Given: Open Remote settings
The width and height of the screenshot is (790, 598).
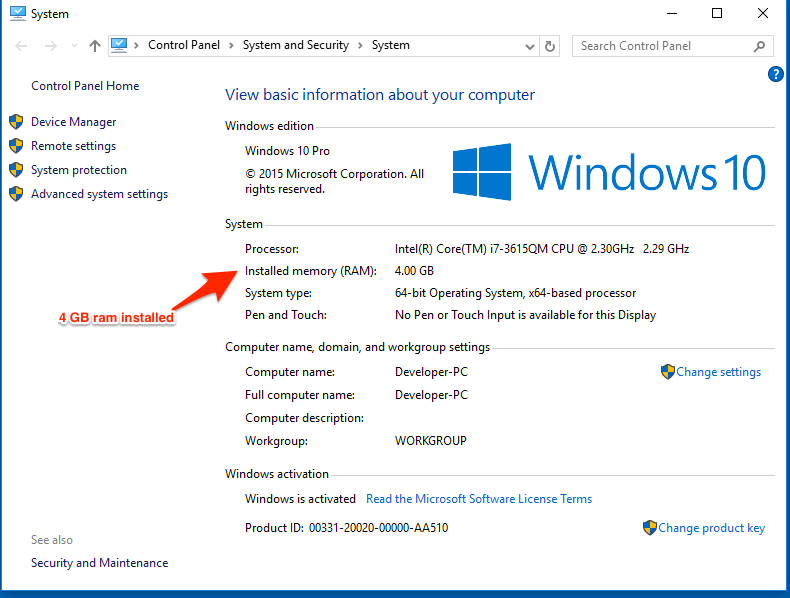Looking at the screenshot, I should click(x=74, y=146).
